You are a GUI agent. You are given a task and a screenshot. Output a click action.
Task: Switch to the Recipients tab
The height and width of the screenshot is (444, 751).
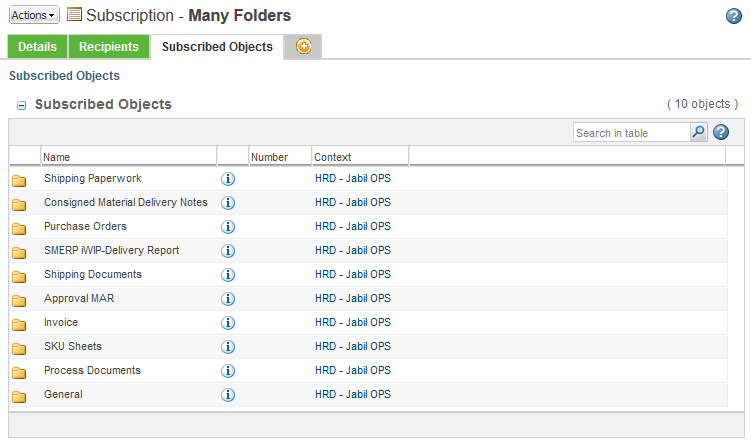(109, 46)
